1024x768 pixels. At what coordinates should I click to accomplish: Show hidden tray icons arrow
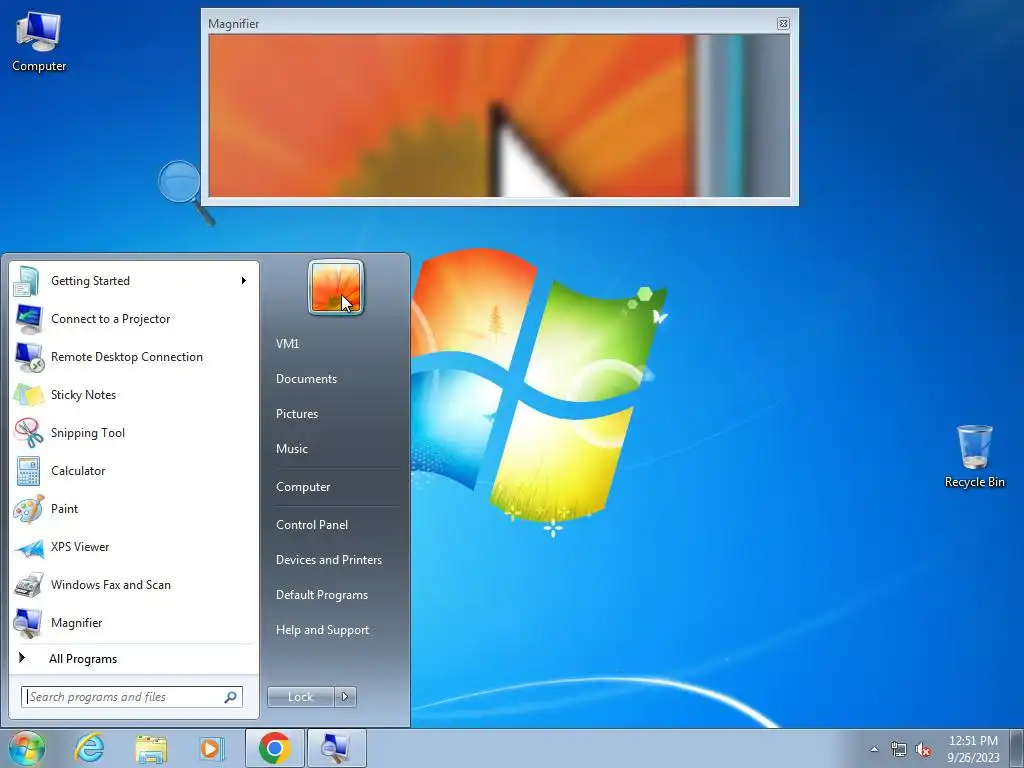874,749
